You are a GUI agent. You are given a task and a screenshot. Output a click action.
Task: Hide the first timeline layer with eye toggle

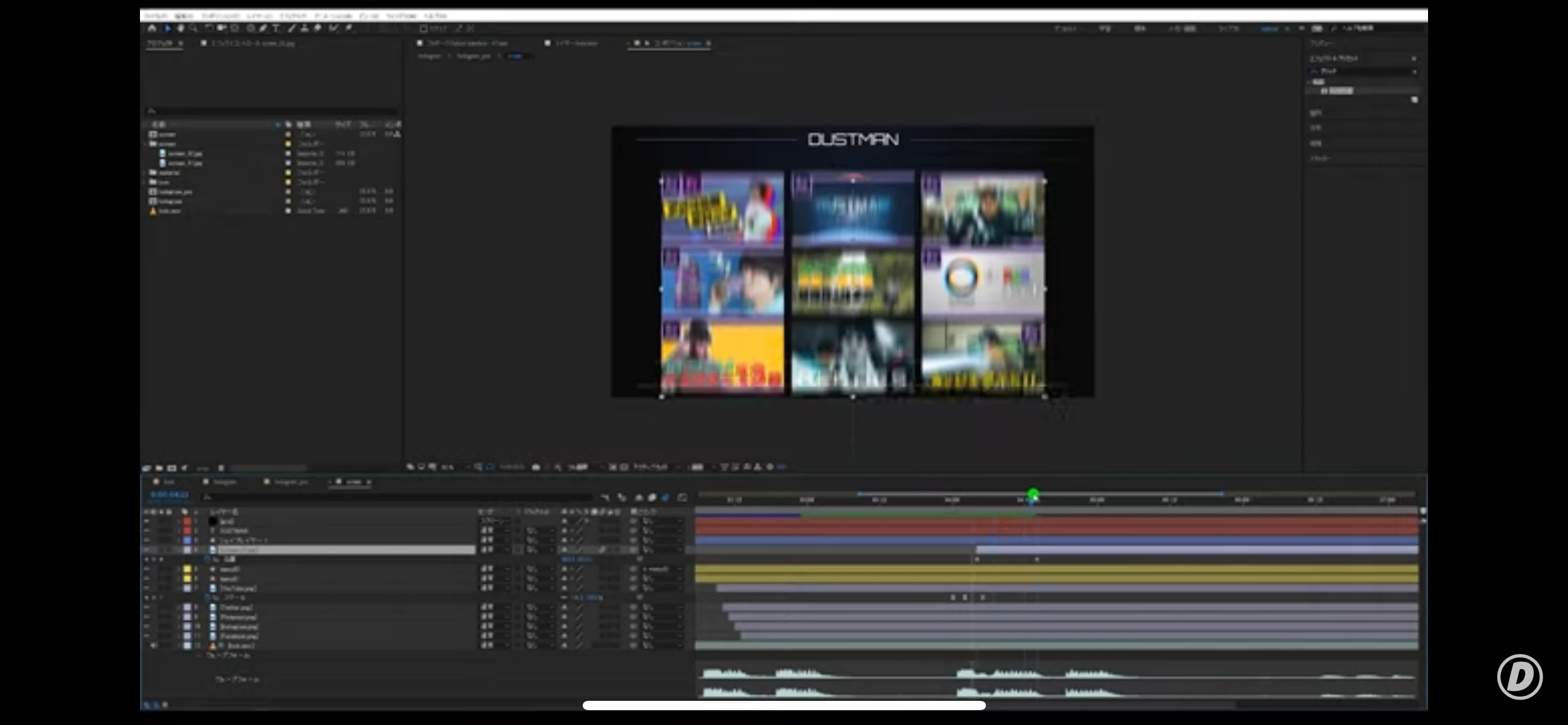point(147,522)
